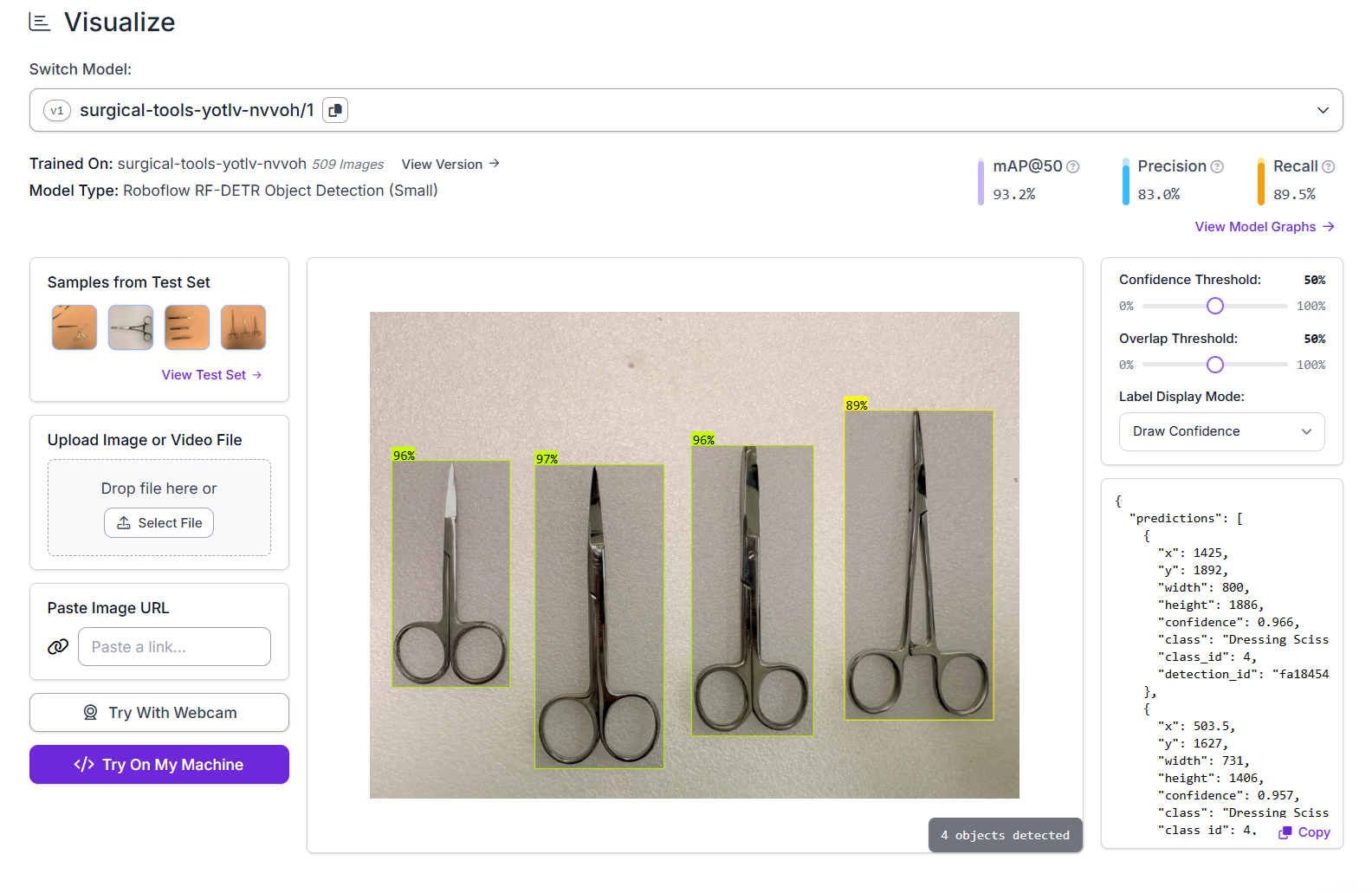Viewport: 1372px width, 893px height.
Task: Start Try With Webcam
Action: (x=159, y=713)
